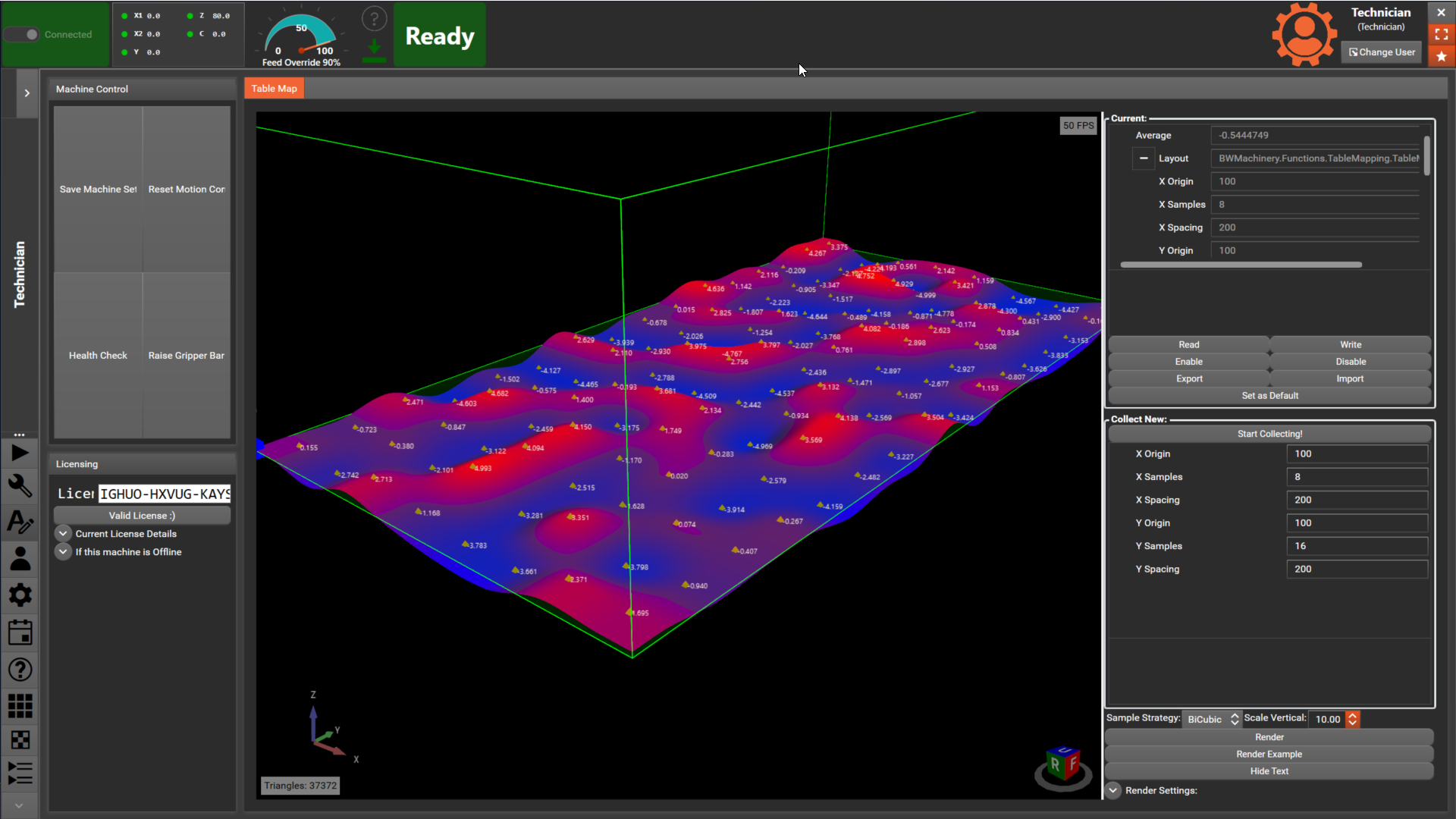Click the checkerboard pattern sidebar icon
This screenshot has height=819, width=1456.
[20, 740]
